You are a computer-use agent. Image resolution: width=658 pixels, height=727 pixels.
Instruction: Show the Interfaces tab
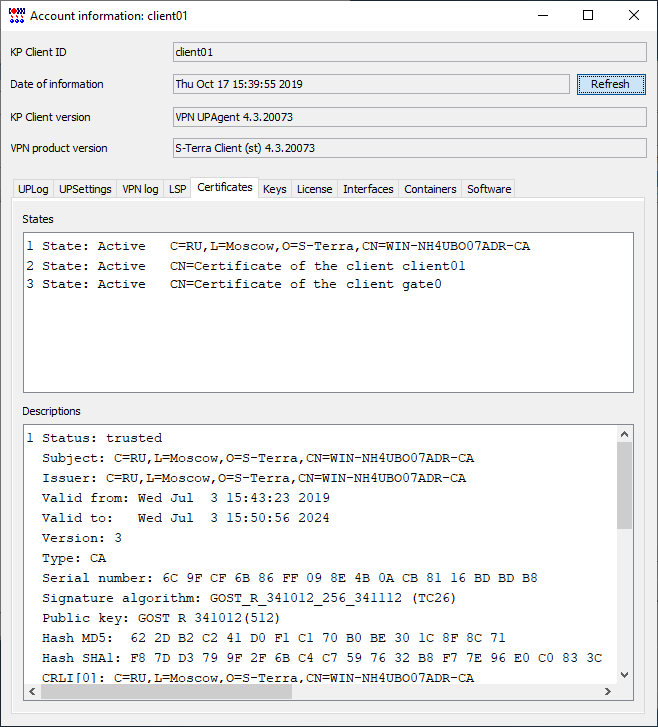tap(368, 189)
